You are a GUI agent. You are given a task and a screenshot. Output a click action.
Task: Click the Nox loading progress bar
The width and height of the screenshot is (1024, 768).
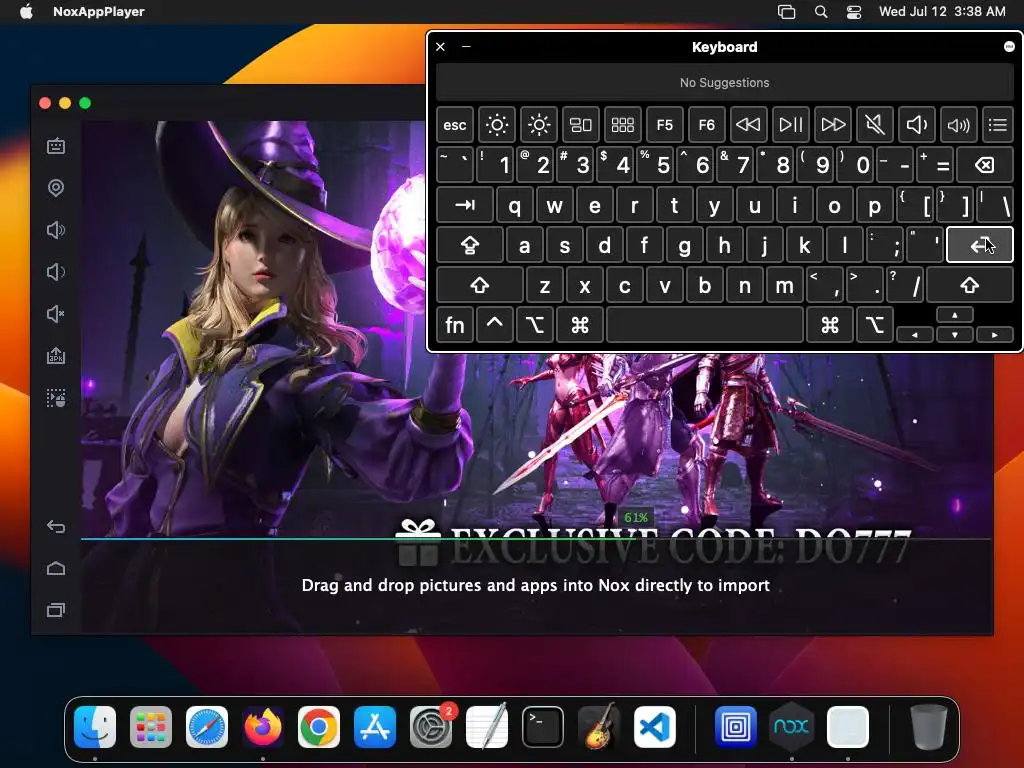(536, 539)
